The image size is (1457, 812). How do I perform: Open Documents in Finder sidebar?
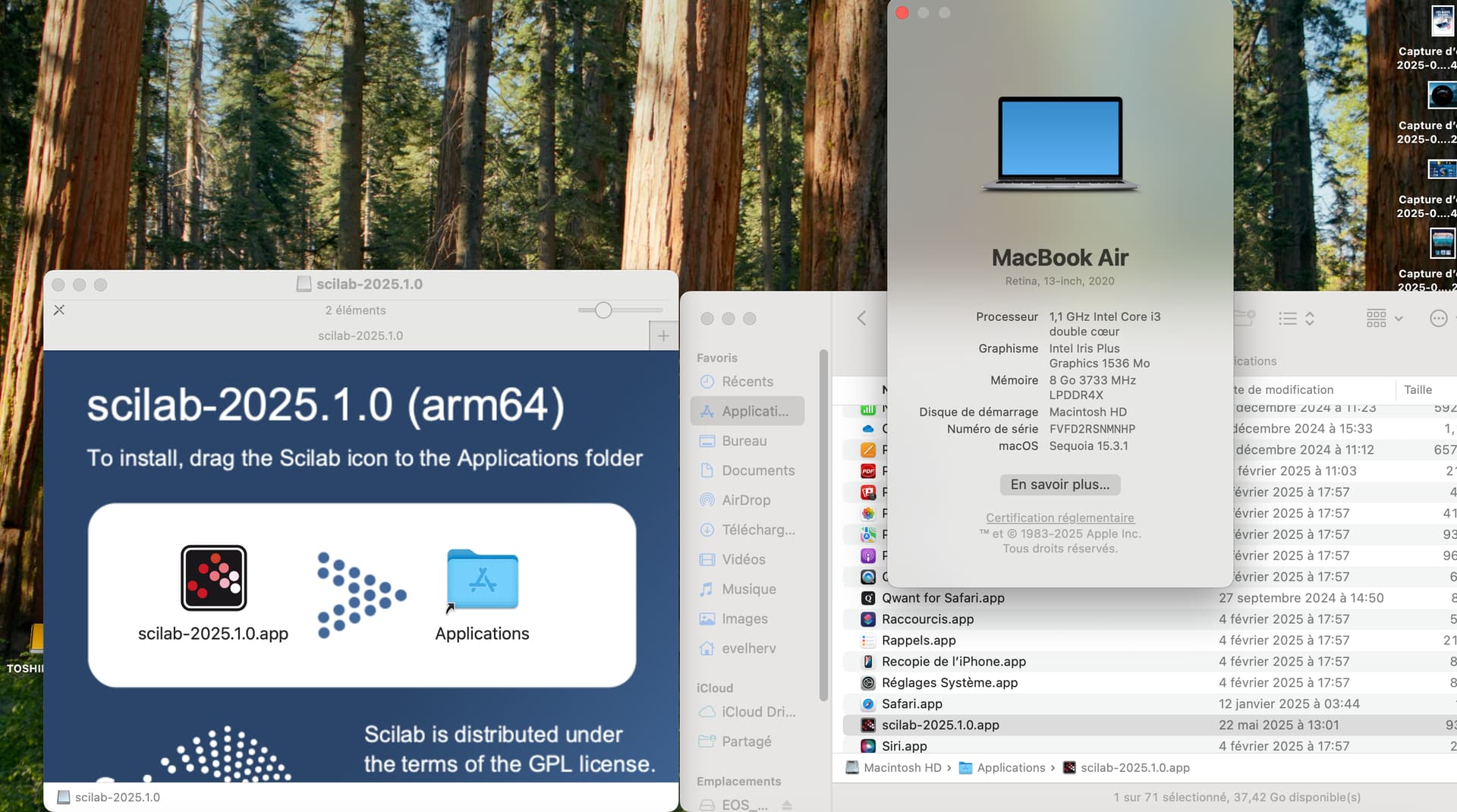pos(747,471)
